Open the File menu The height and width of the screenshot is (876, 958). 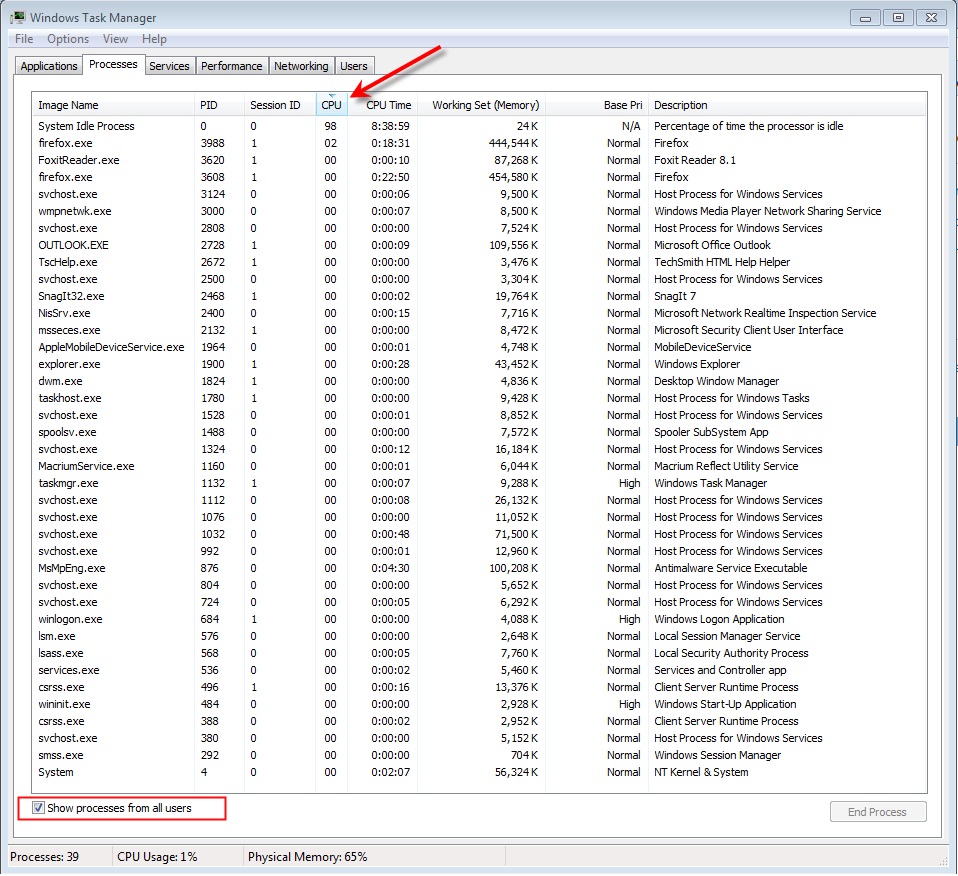[x=24, y=38]
